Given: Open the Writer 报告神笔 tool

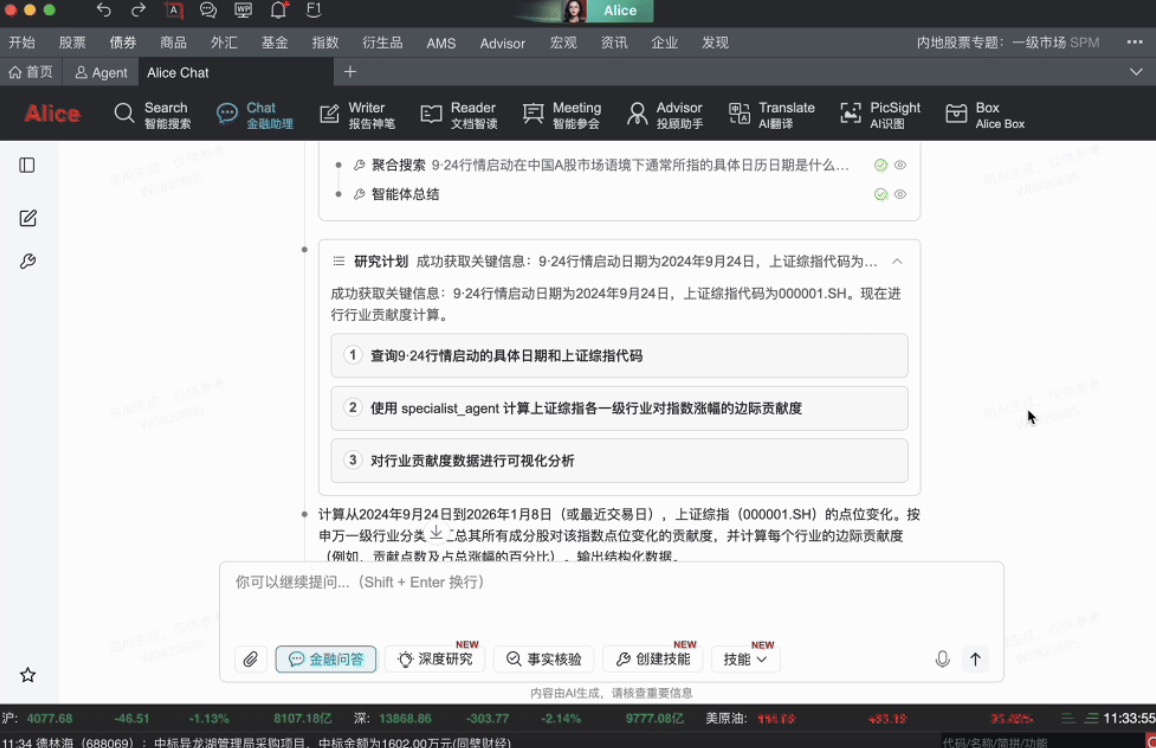Looking at the screenshot, I should (357, 115).
